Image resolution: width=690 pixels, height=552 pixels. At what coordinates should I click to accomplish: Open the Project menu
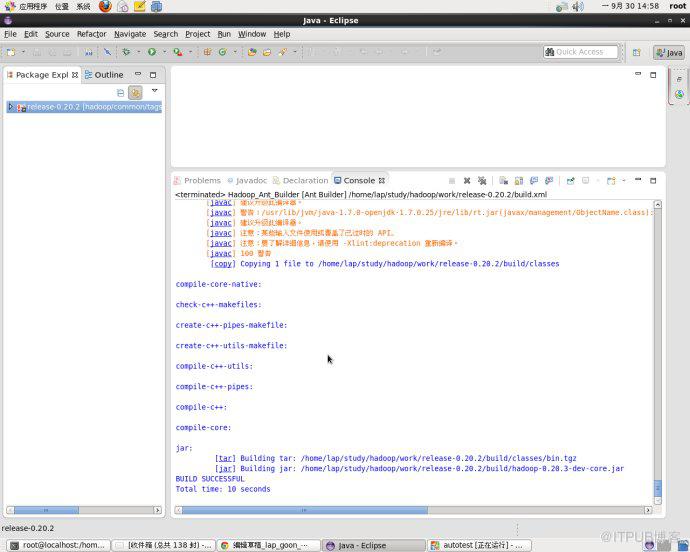pos(197,34)
